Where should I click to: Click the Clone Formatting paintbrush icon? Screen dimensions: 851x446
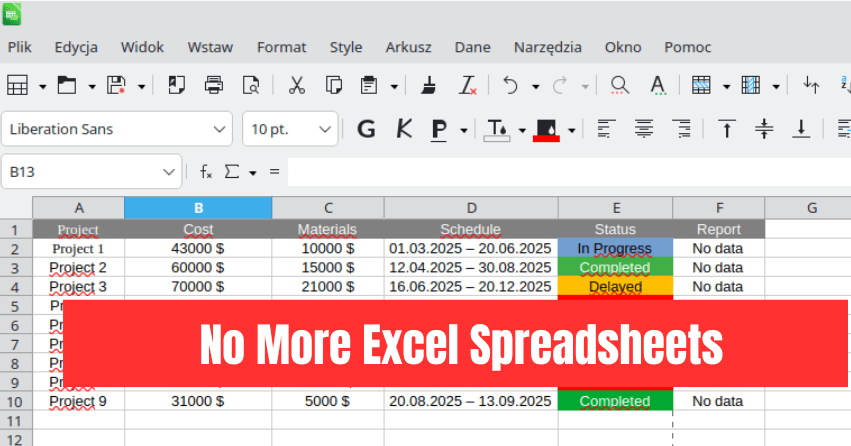(428, 86)
